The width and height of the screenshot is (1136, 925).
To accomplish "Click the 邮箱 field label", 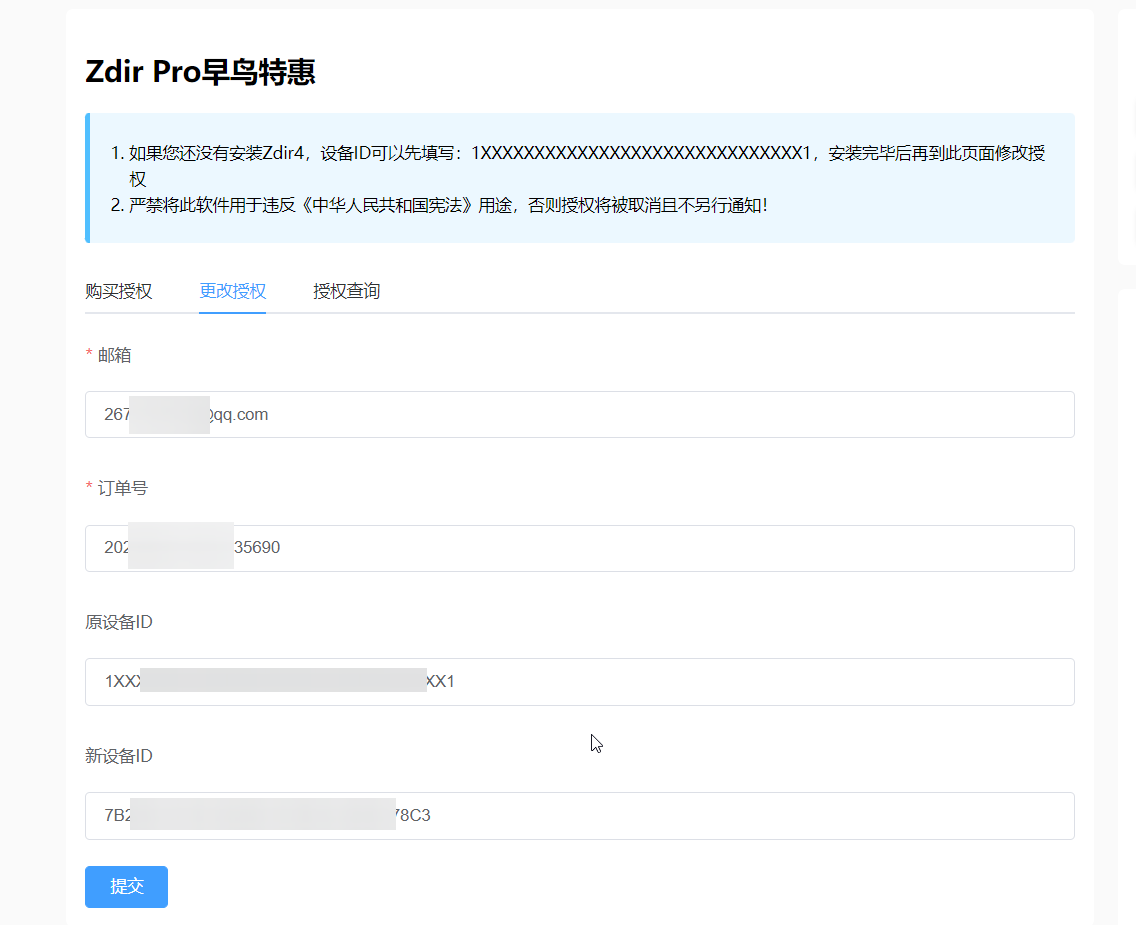I will (114, 355).
